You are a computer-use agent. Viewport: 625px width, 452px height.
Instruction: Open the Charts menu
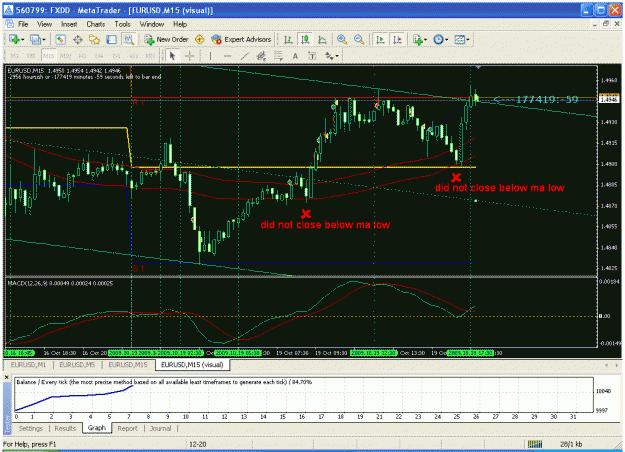pos(96,24)
